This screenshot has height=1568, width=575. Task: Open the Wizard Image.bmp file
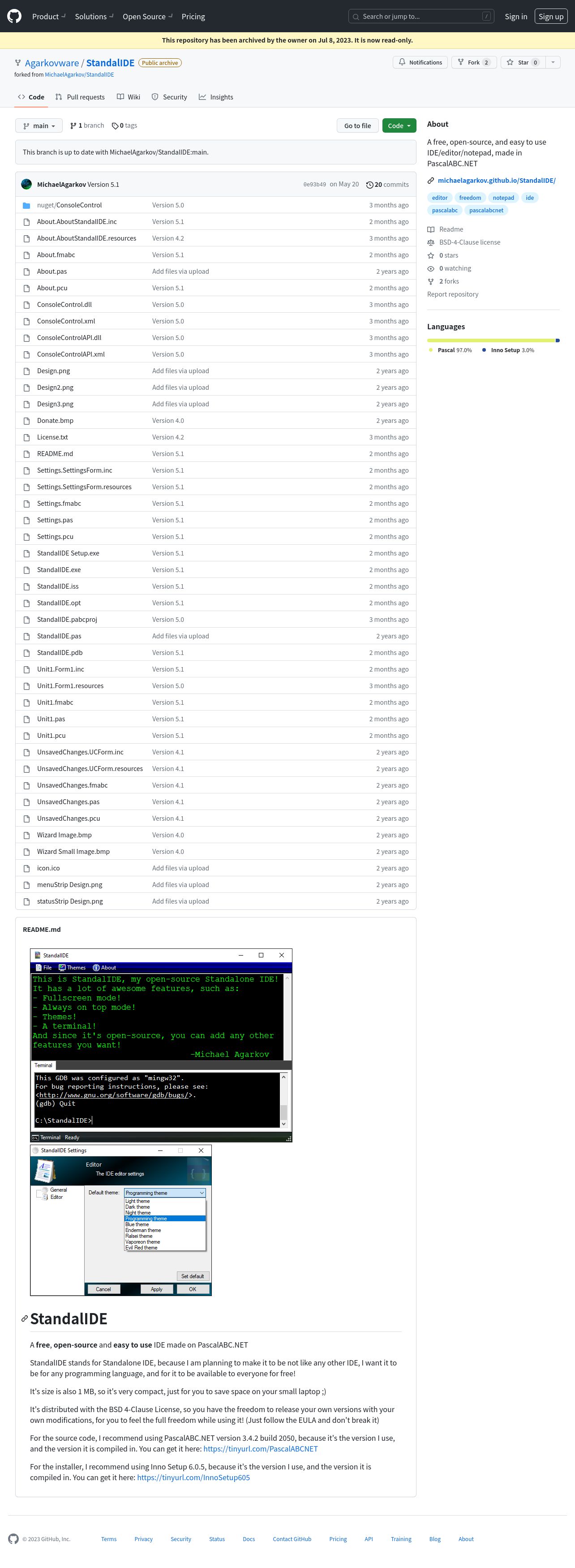64,835
